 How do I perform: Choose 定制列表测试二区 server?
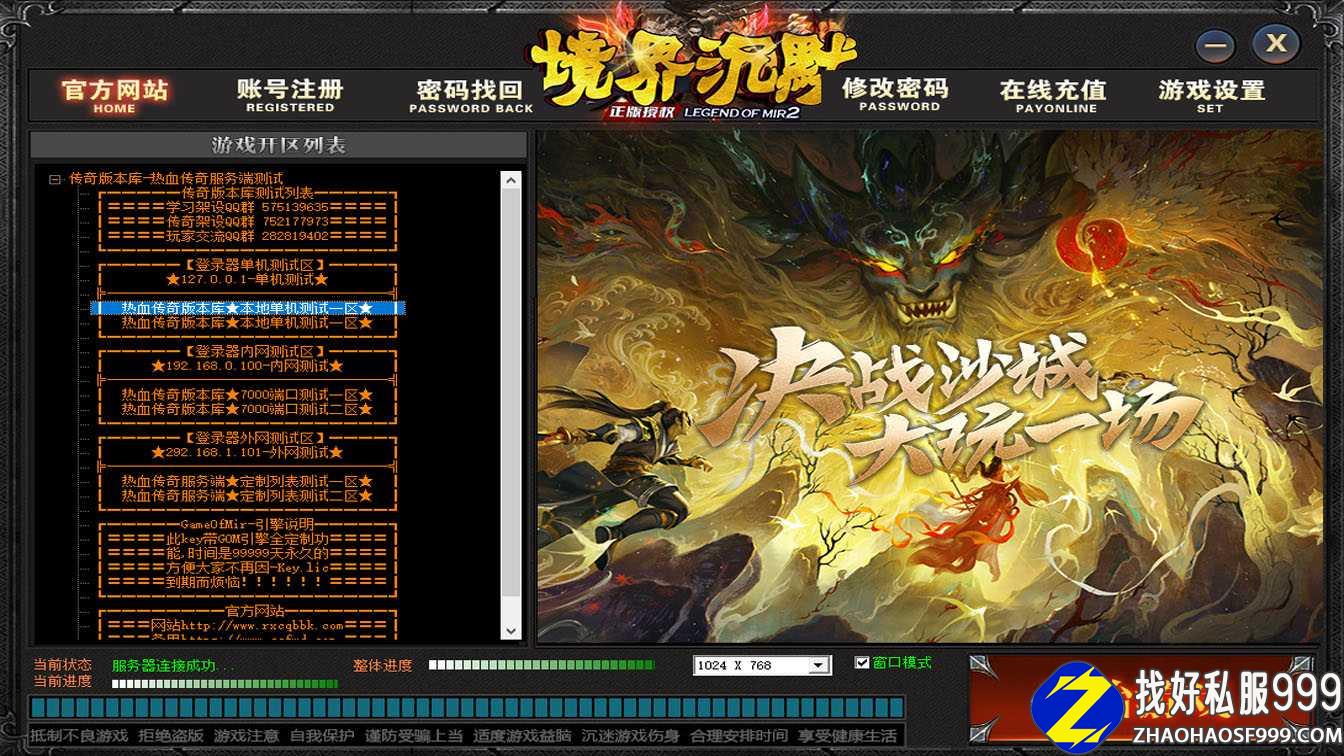(247, 495)
